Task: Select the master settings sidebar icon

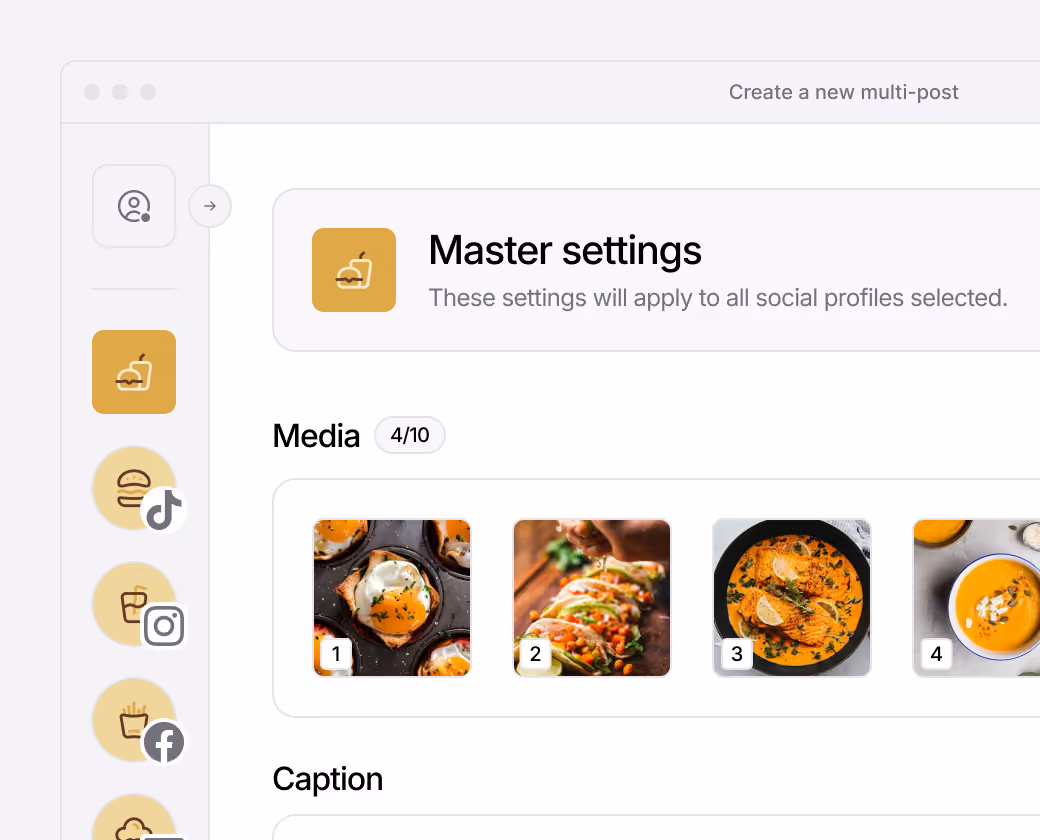Action: 134,372
